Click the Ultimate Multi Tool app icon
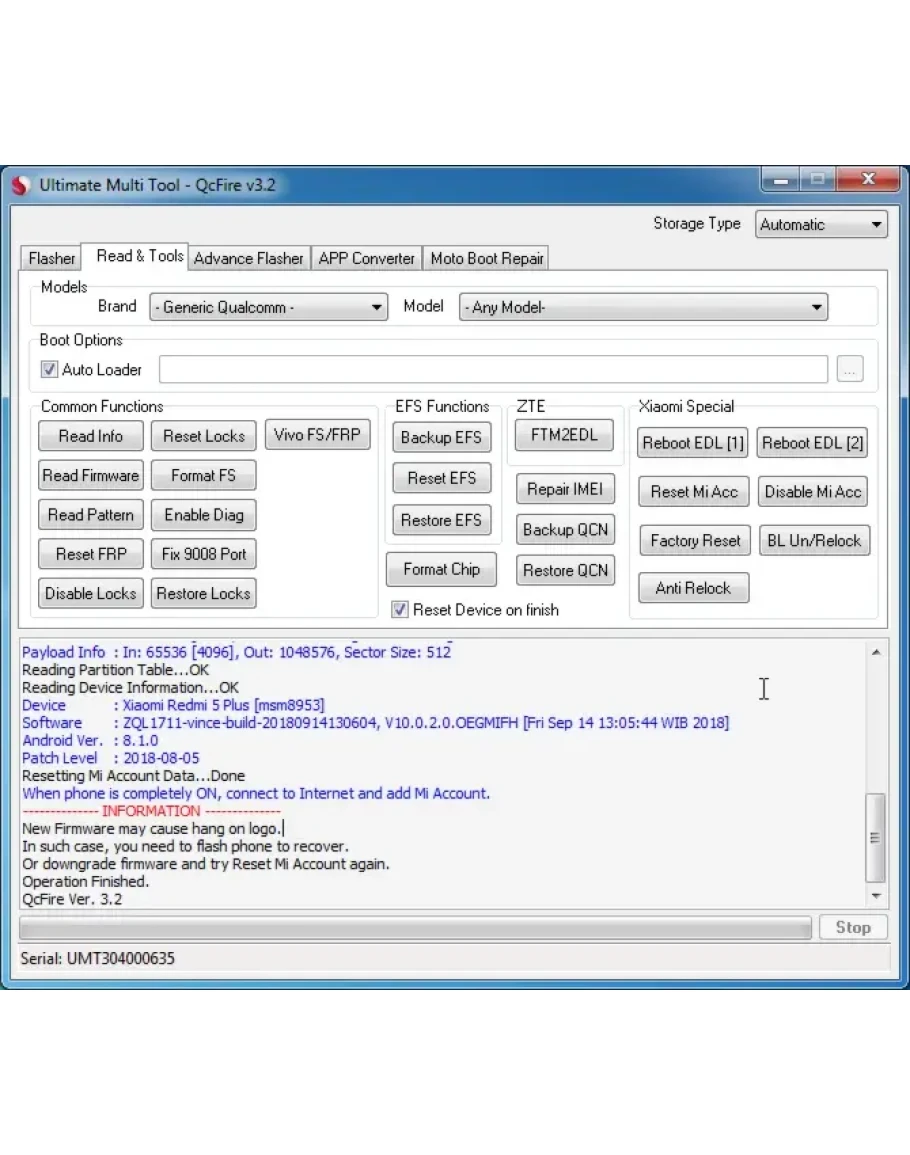910x1155 pixels. pyautogui.click(x=21, y=185)
